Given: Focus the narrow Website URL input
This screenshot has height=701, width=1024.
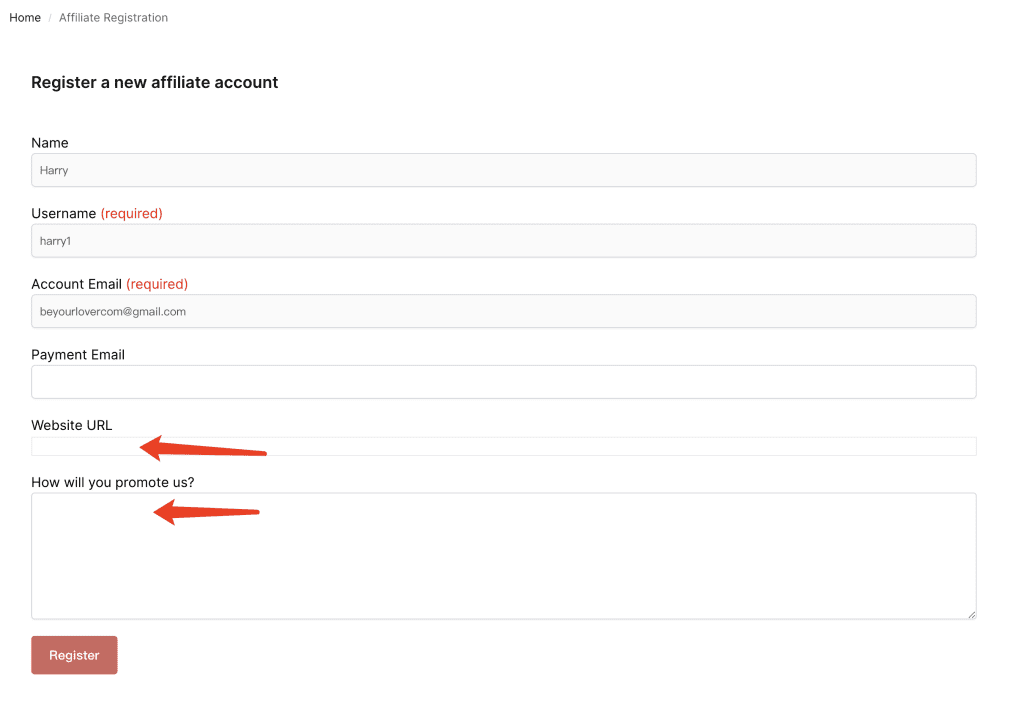Looking at the screenshot, I should [600, 446].
